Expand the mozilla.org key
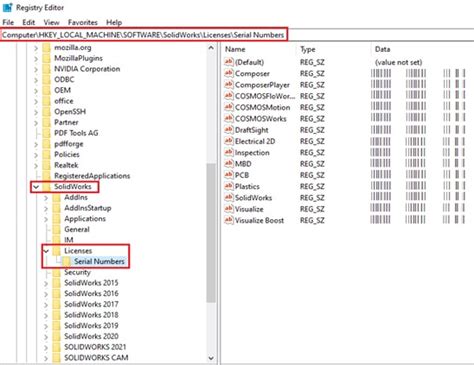Screen dimensions: 474x365 click(x=36, y=48)
